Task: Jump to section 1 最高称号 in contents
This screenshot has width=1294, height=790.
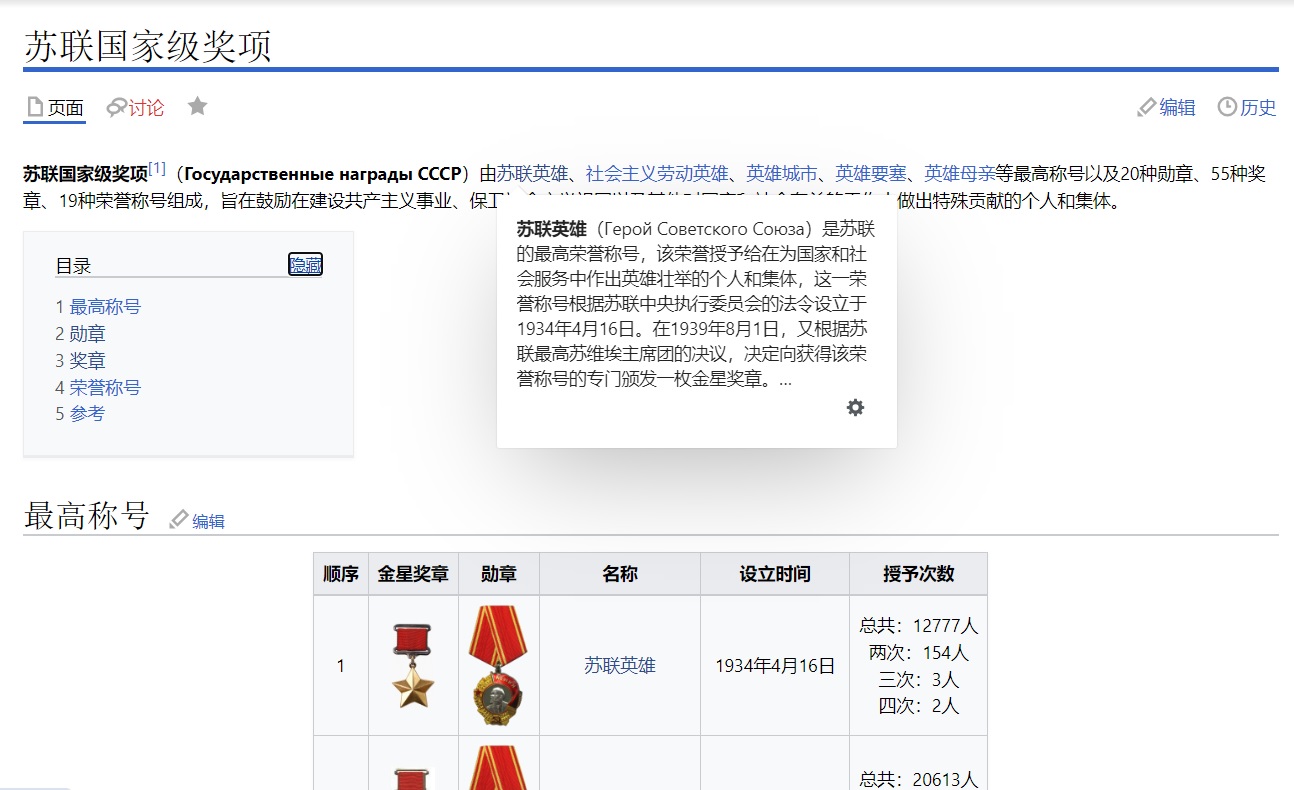Action: pos(104,307)
